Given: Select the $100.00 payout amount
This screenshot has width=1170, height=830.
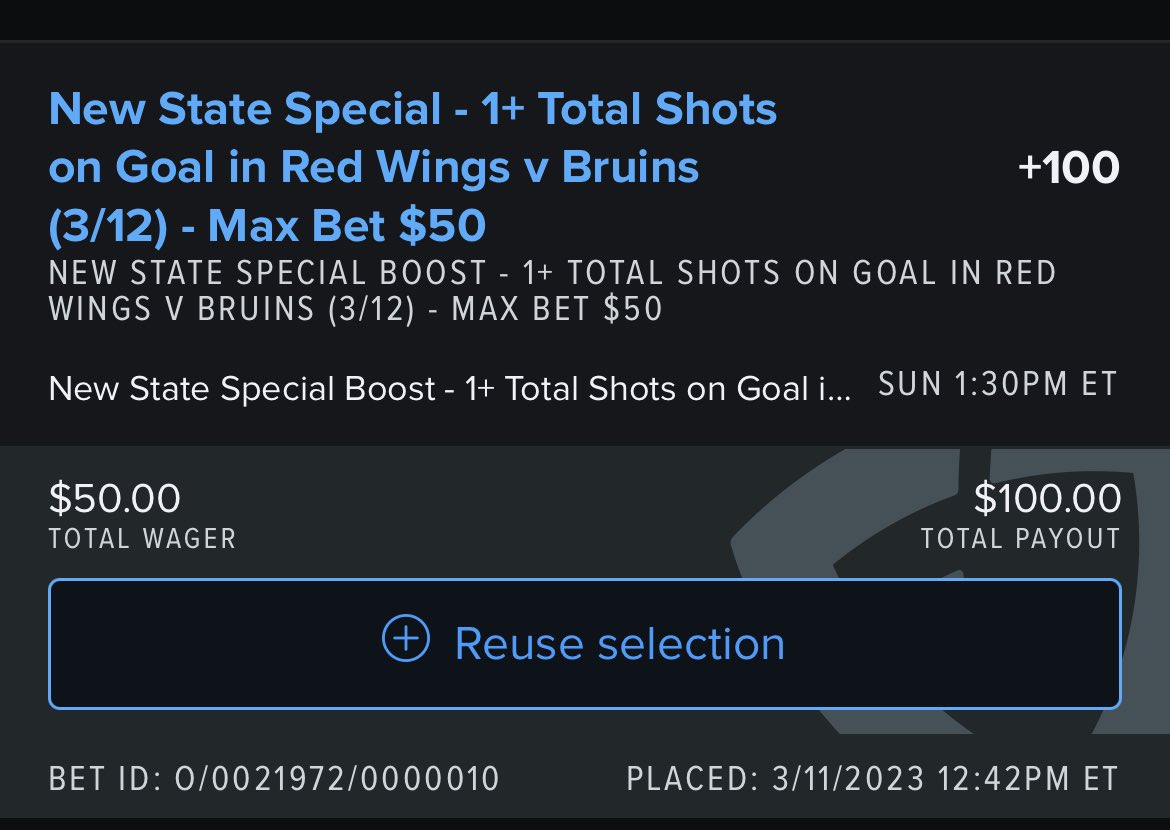Looking at the screenshot, I should pos(1047,498).
